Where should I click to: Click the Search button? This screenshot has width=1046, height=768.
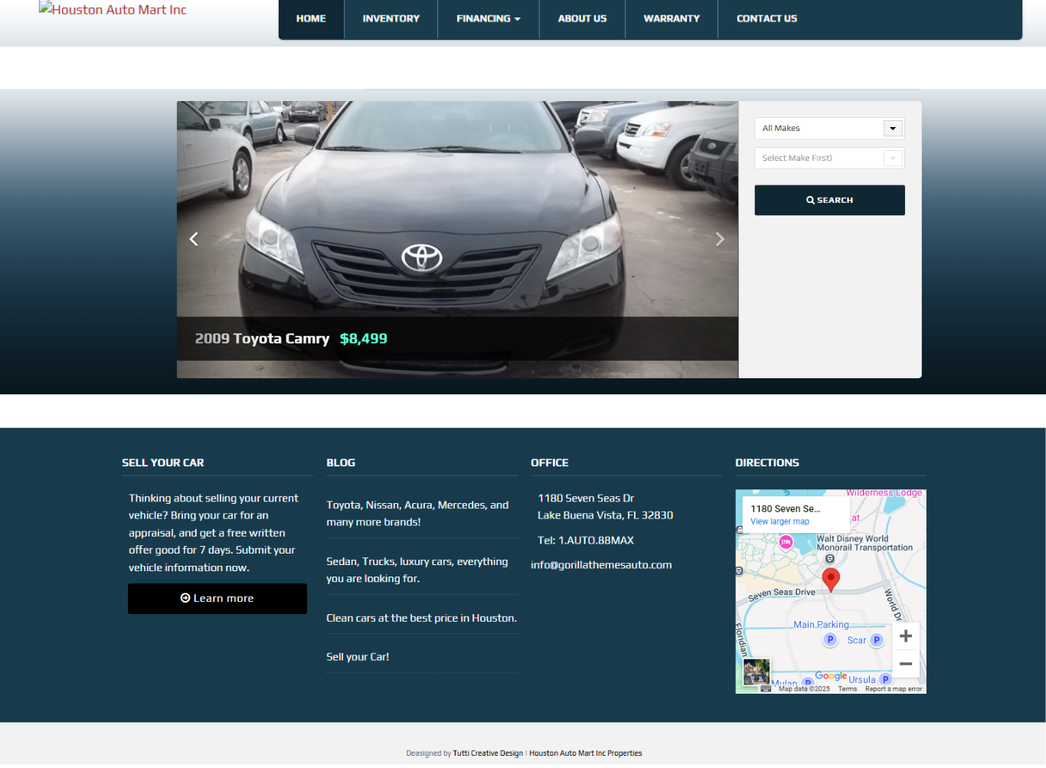(x=829, y=200)
